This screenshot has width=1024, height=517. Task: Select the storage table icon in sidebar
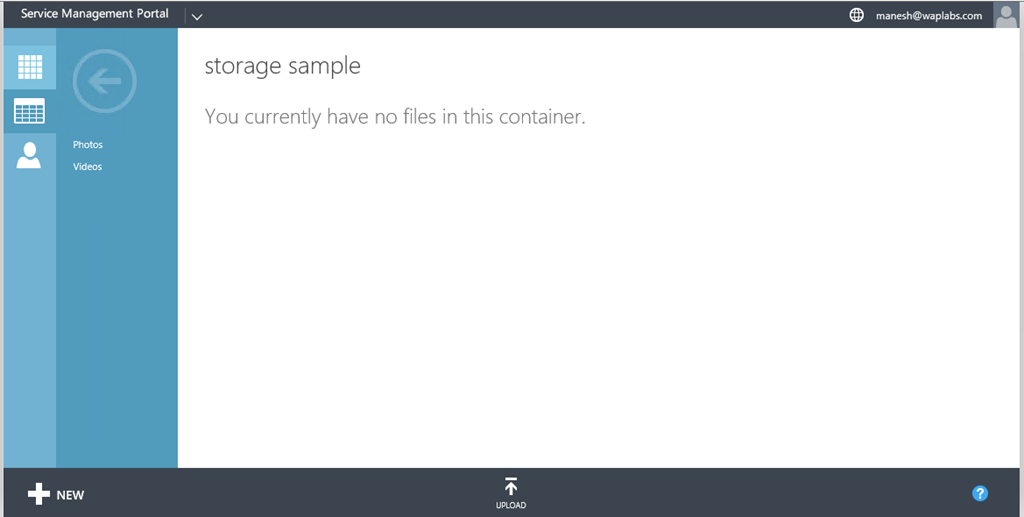point(30,111)
